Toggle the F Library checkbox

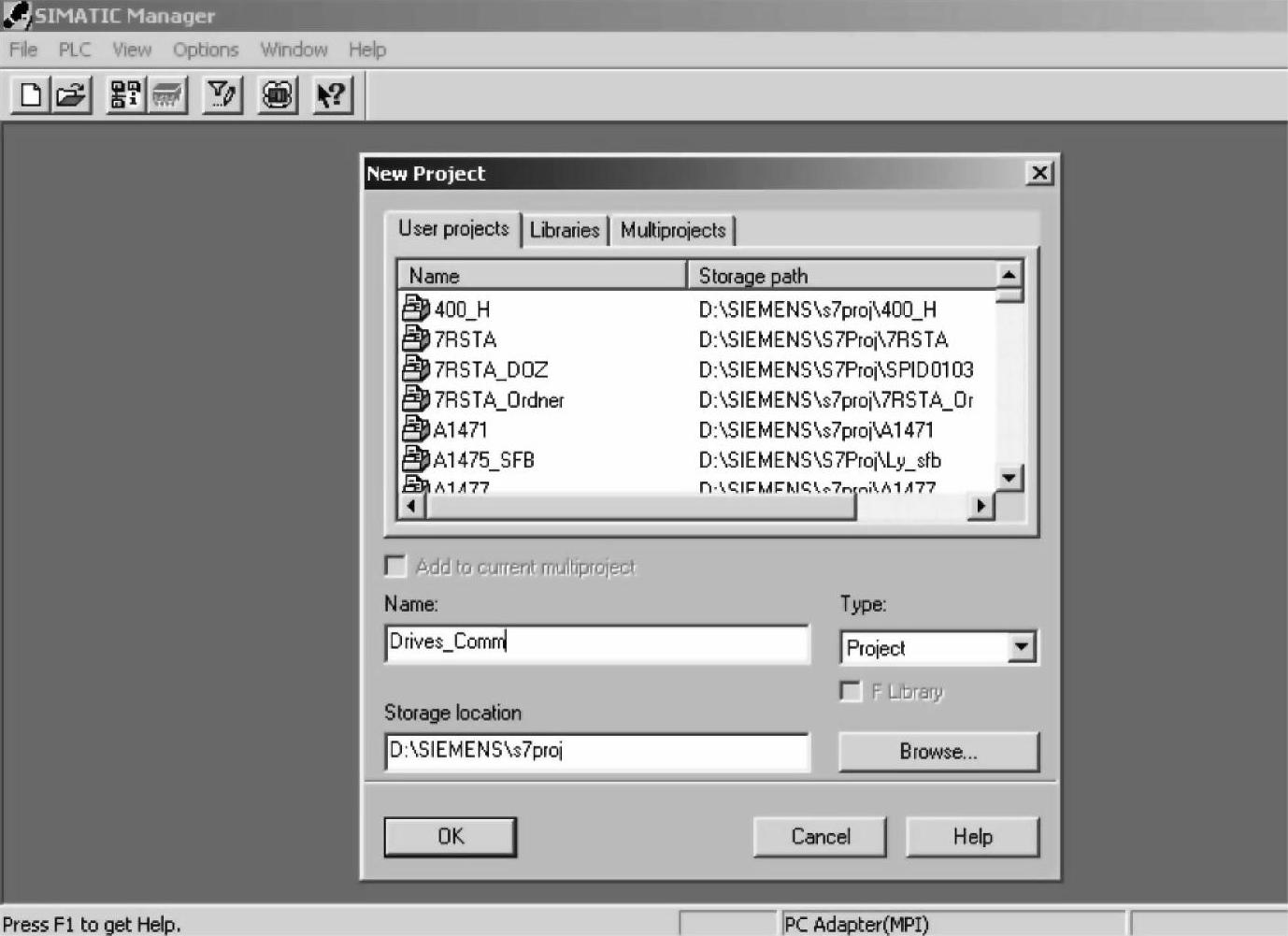point(851,691)
